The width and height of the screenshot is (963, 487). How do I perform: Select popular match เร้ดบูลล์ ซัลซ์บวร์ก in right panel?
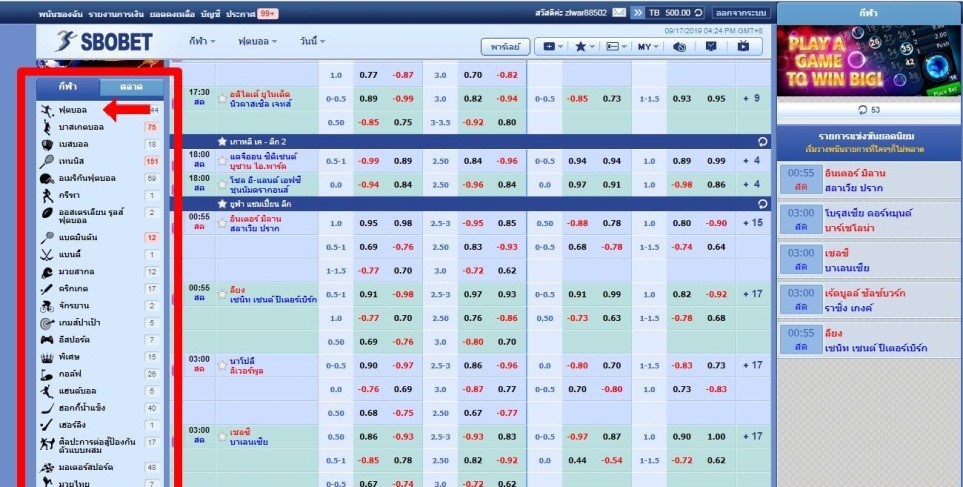(x=870, y=300)
